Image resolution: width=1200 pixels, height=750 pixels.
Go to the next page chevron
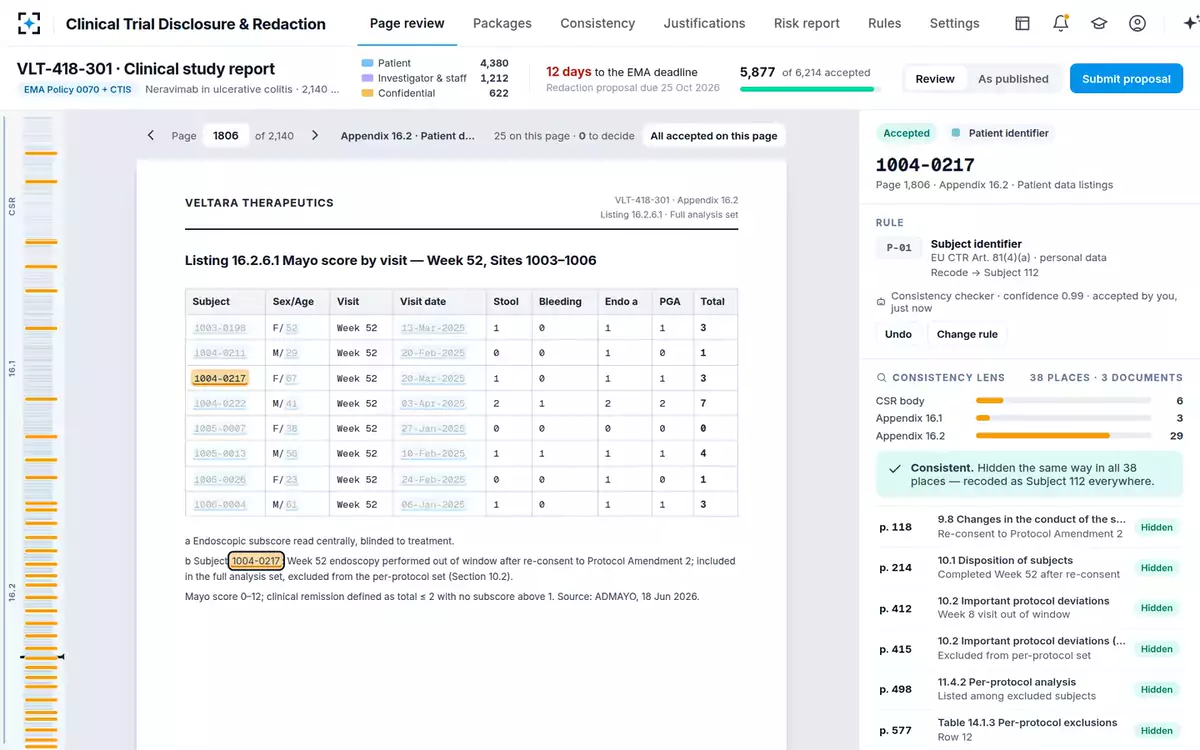tap(315, 135)
